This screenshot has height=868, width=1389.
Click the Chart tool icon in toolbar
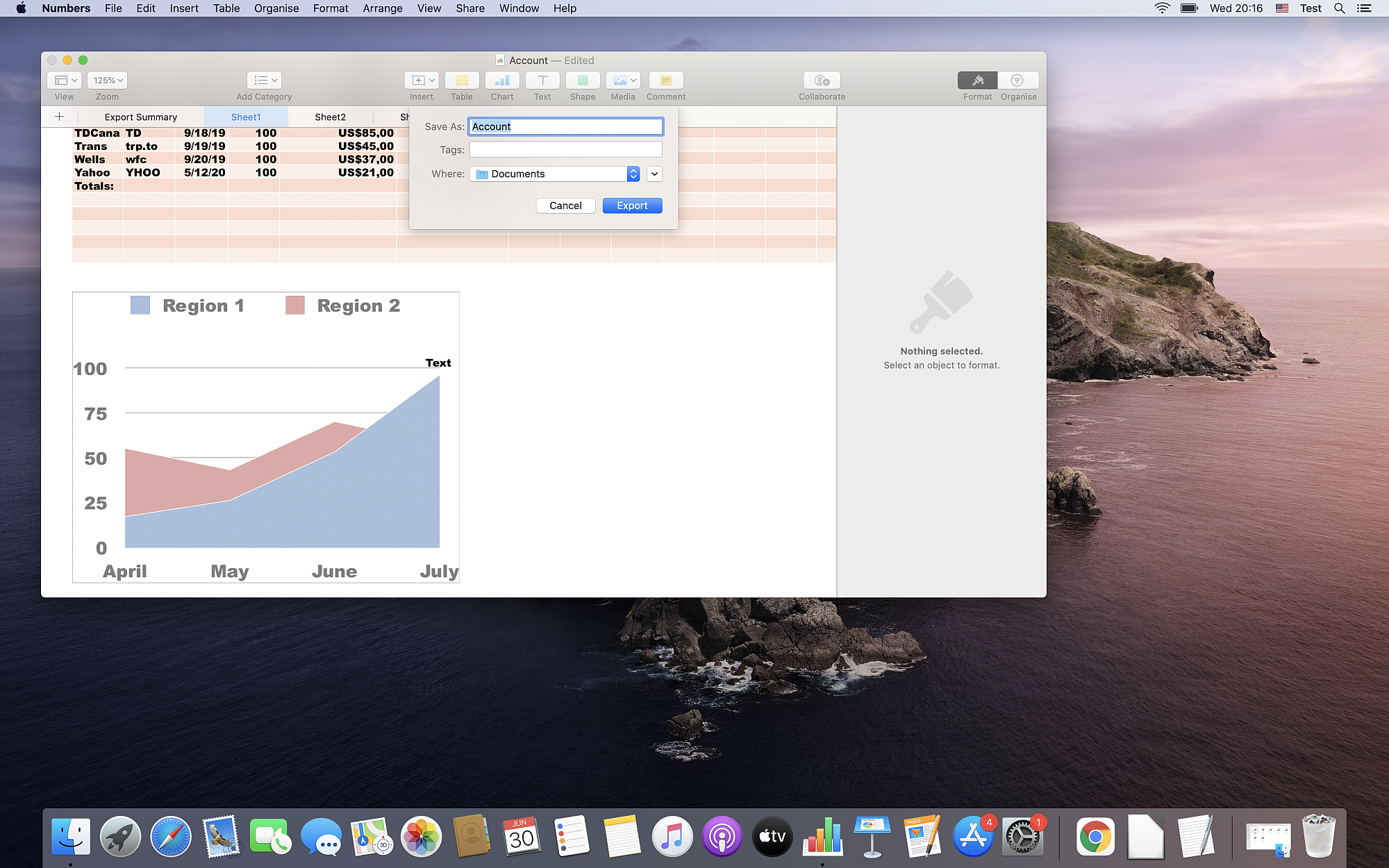pos(502,80)
